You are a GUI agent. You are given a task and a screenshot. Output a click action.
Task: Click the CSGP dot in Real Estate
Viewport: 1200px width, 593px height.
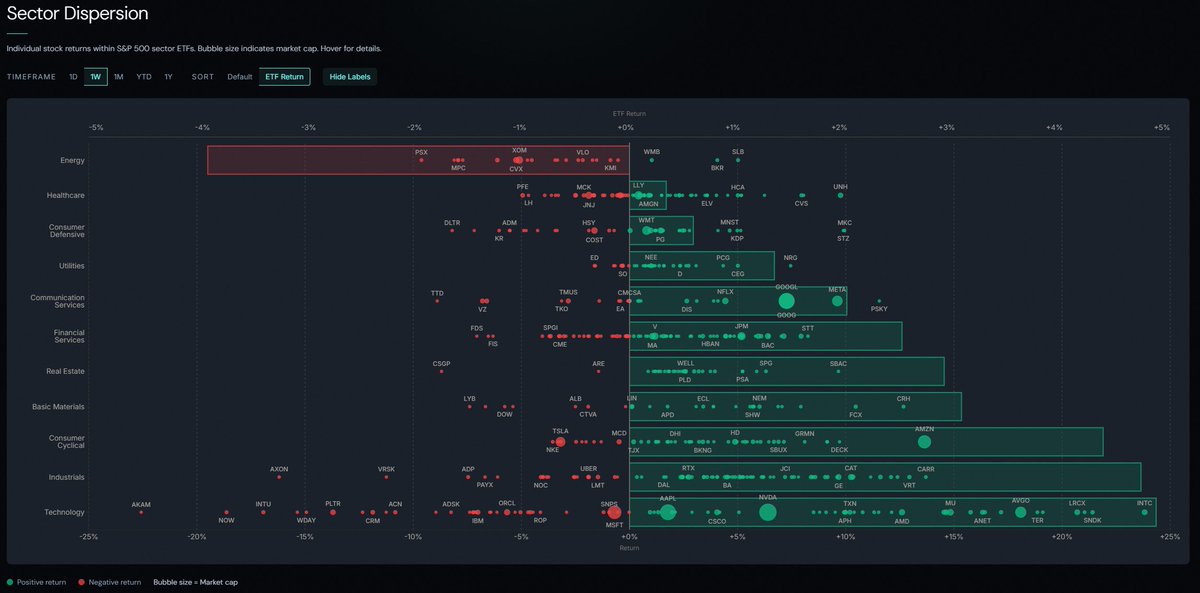pyautogui.click(x=441, y=371)
